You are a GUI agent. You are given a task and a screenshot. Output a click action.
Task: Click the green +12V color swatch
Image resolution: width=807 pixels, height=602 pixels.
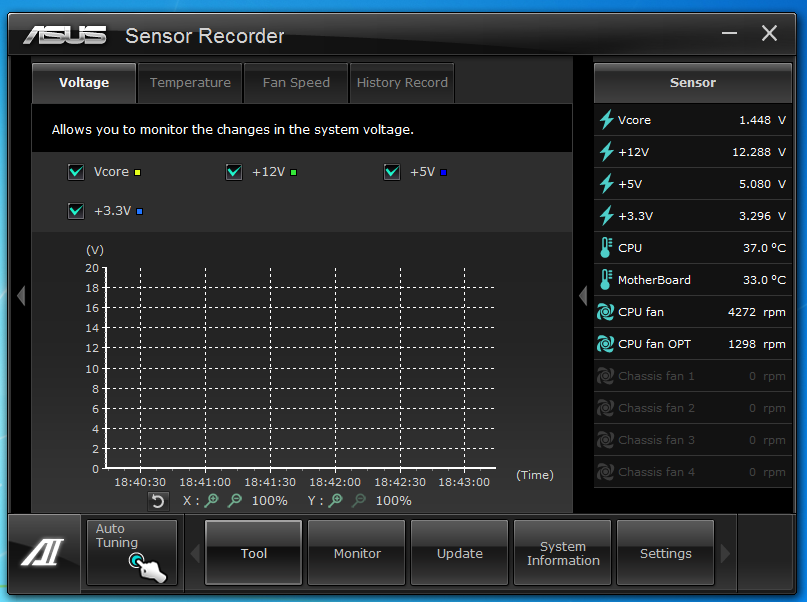click(x=293, y=172)
